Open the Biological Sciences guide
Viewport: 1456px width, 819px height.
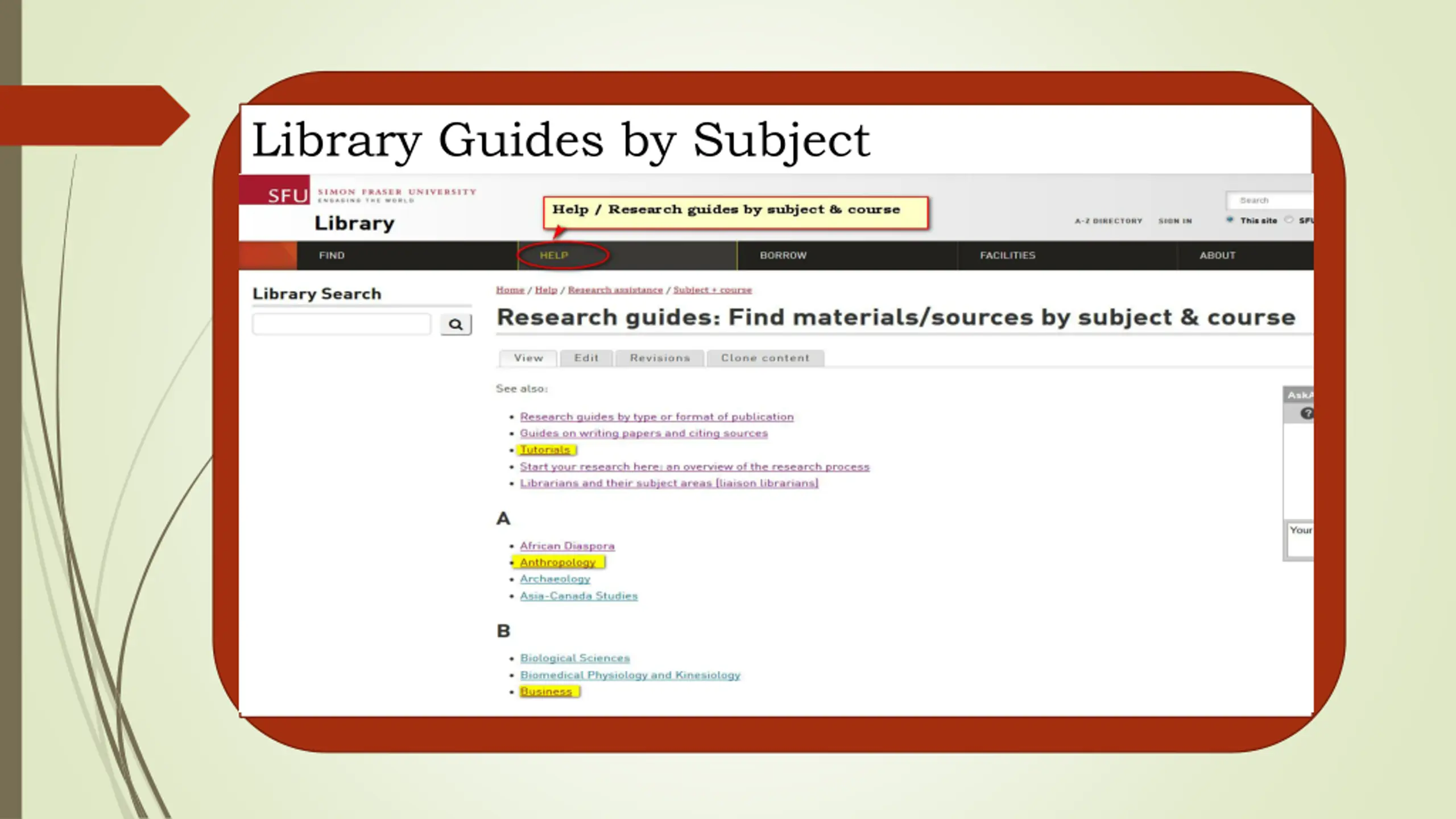575,657
